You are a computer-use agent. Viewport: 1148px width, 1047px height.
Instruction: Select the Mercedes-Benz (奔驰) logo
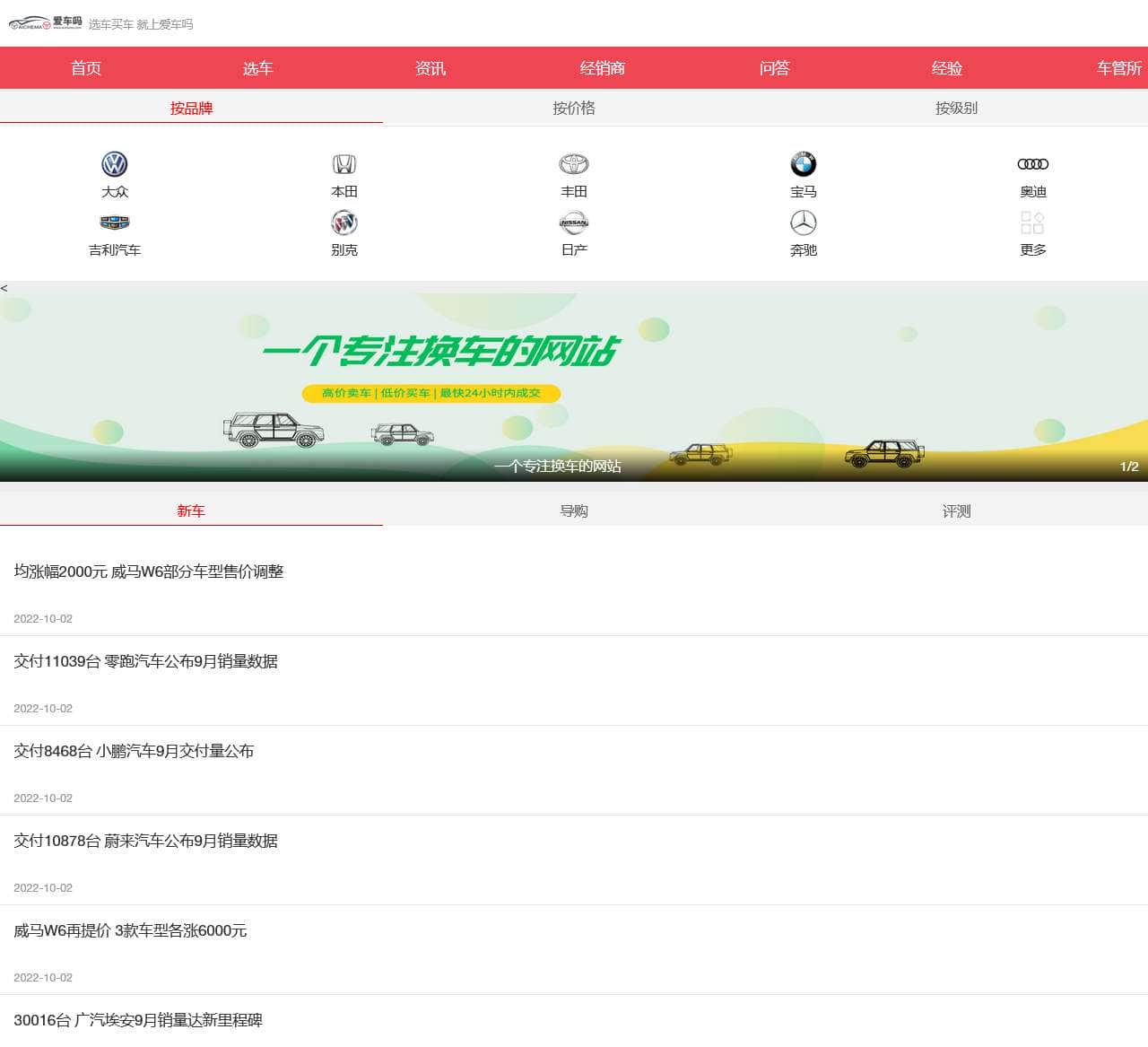point(804,222)
